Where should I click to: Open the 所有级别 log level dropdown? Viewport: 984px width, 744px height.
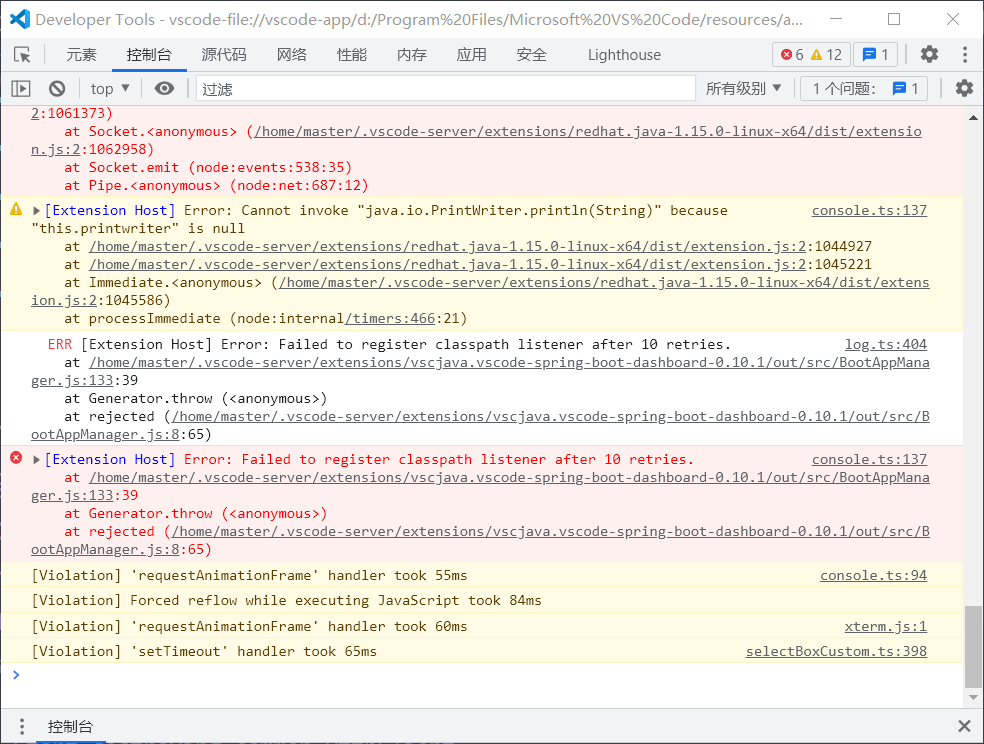click(x=744, y=88)
